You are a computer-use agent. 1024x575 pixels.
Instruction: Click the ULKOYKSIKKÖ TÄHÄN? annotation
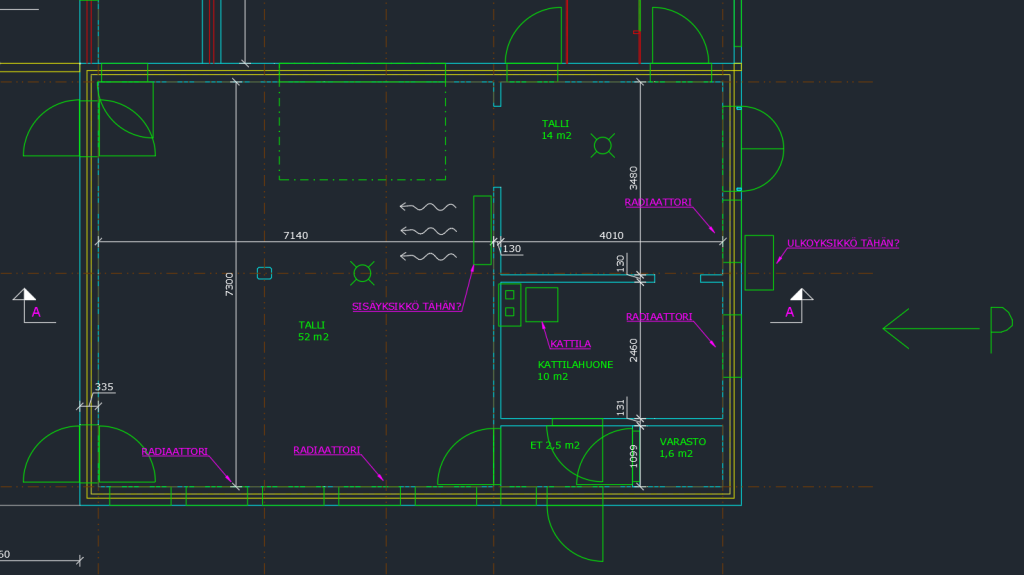click(842, 243)
